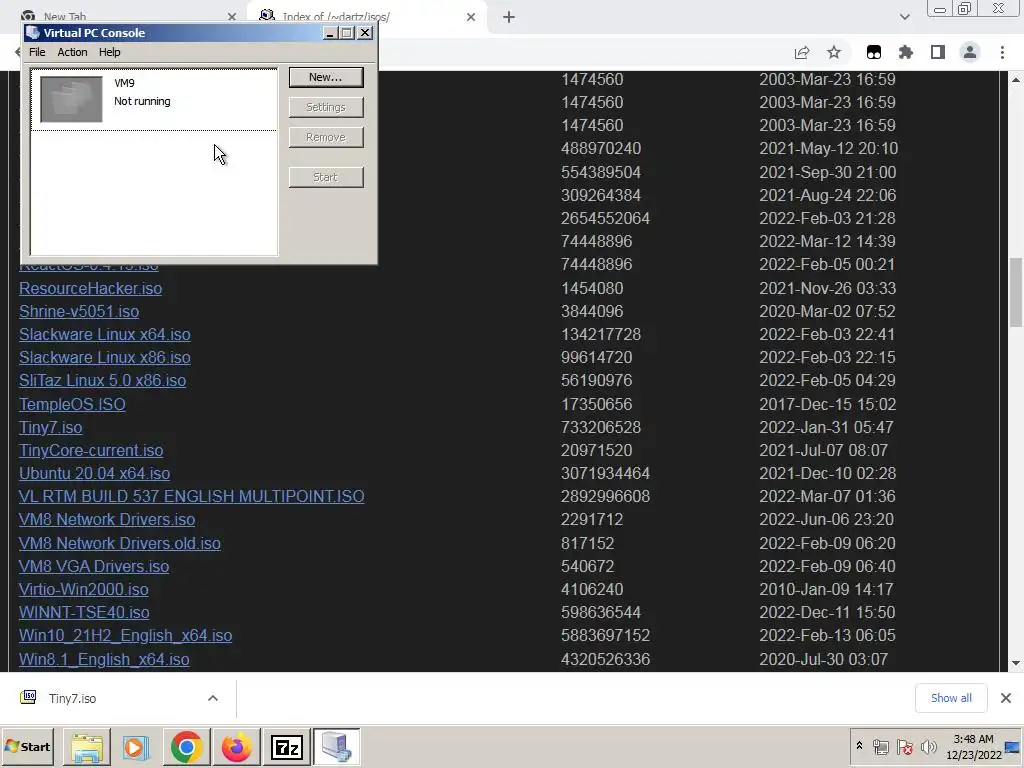Click the Virtual PC Console title bar icon
This screenshot has width=1024, height=768.
[33, 33]
